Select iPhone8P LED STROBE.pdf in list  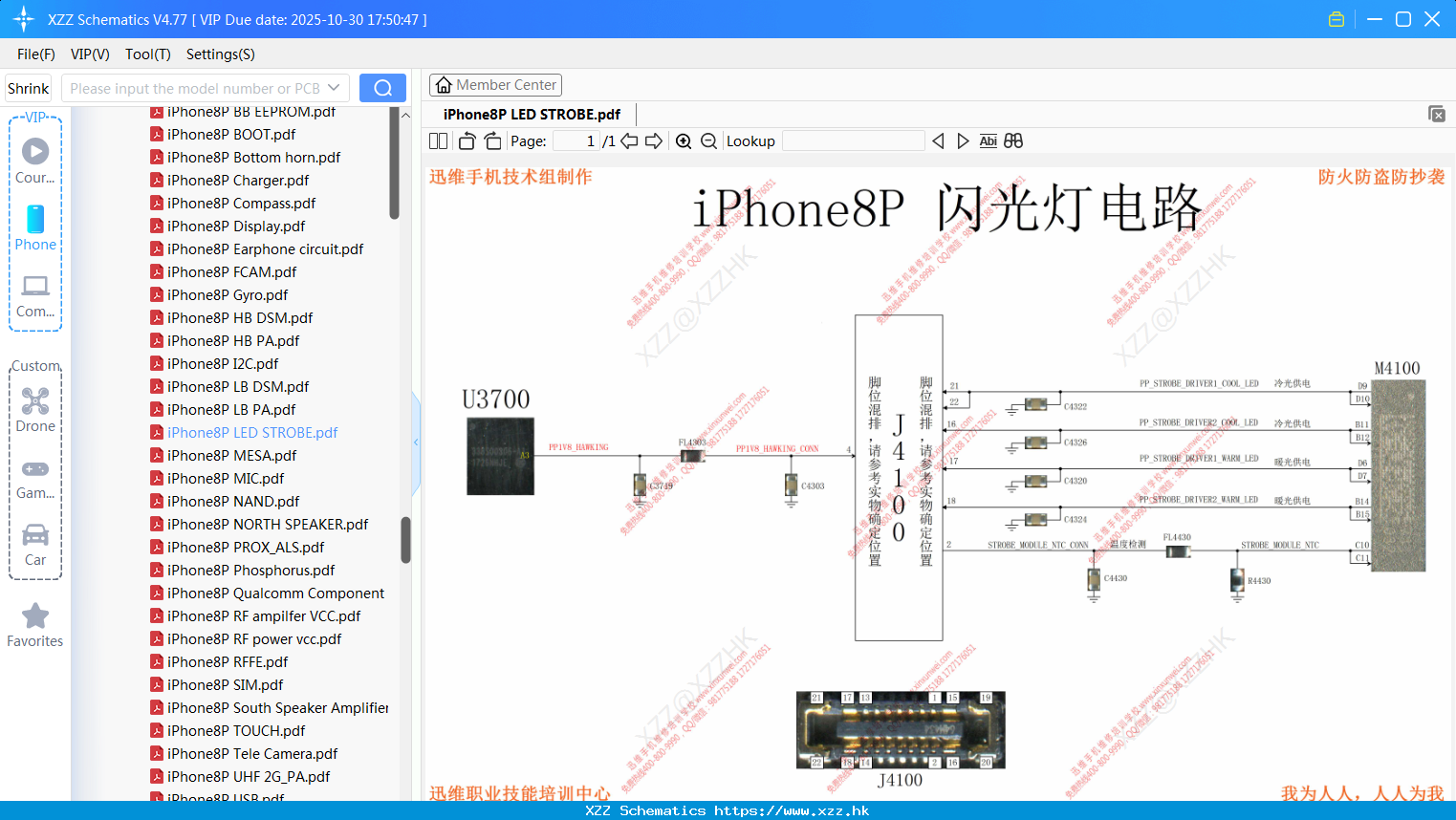tap(252, 433)
